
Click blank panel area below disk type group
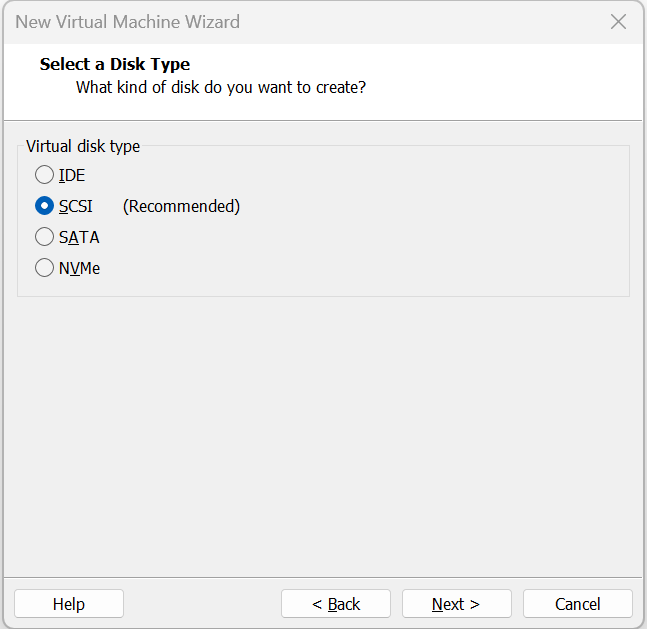coord(323,430)
